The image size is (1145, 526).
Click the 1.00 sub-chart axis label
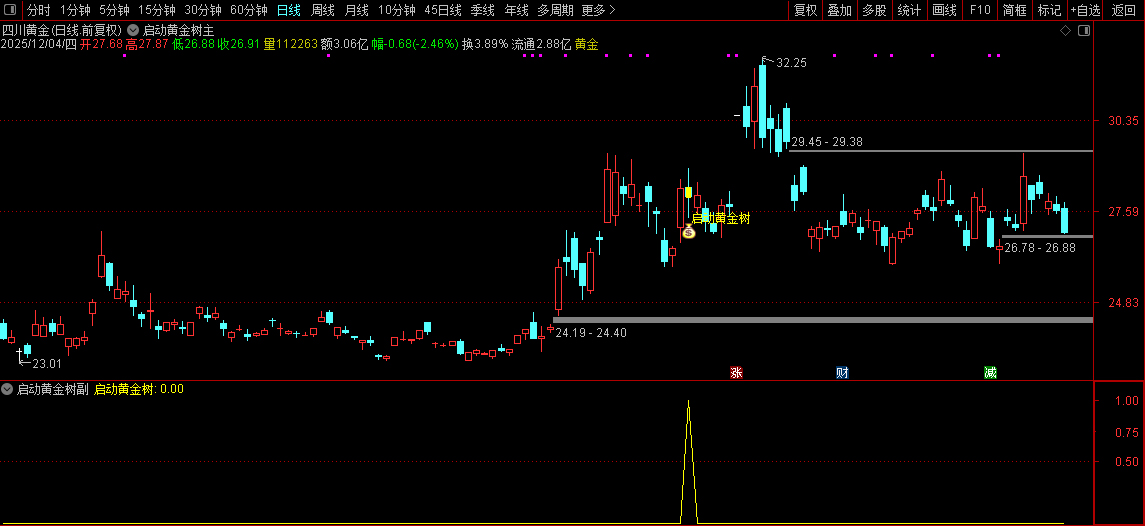click(1127, 400)
